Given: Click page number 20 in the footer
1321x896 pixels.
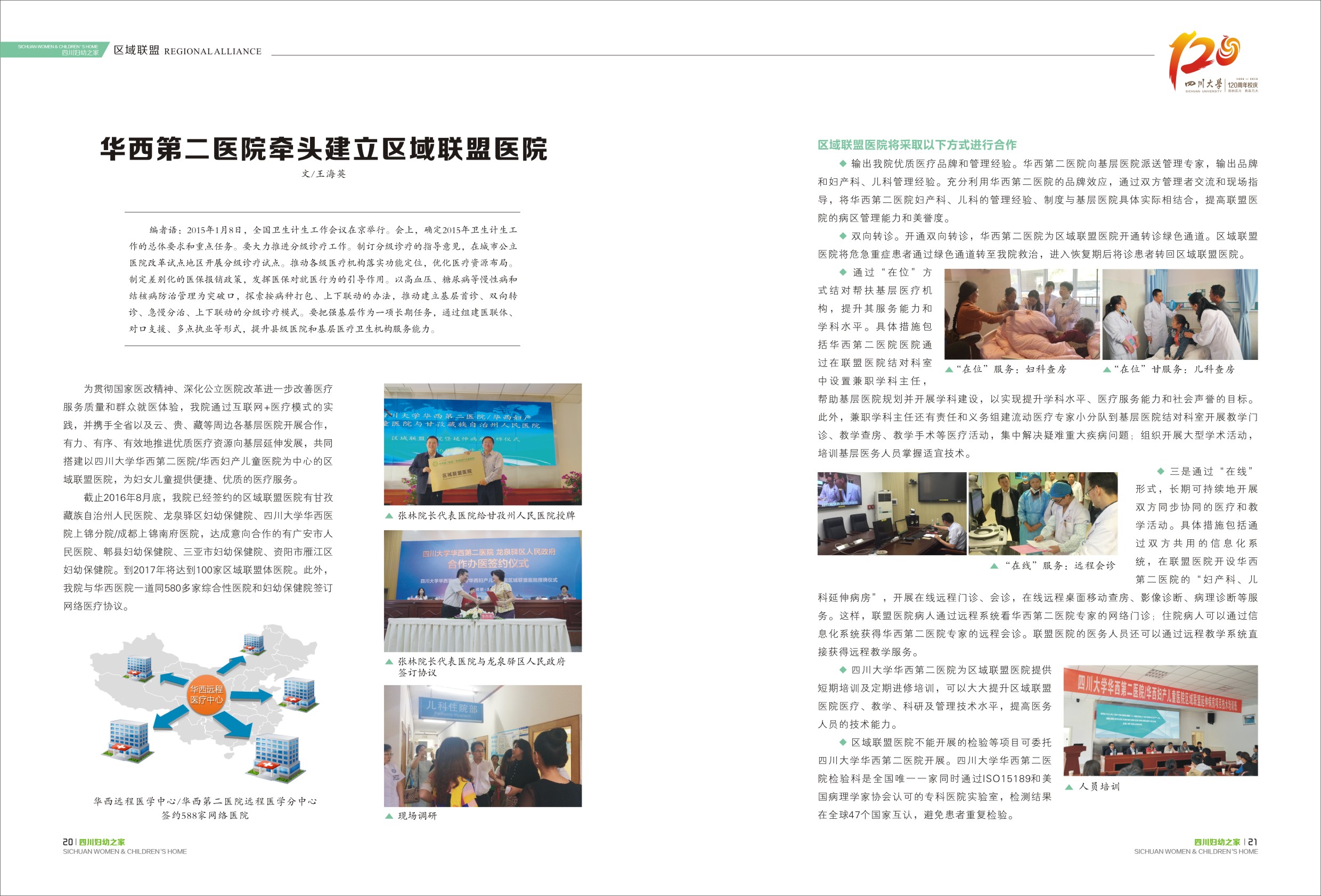Looking at the screenshot, I should [x=68, y=842].
